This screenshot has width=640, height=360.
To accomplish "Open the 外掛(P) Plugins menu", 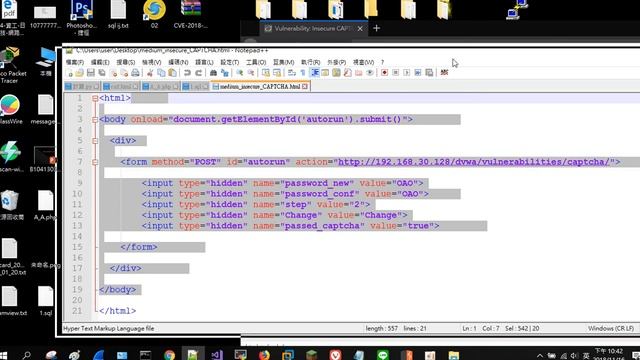I will (336, 62).
